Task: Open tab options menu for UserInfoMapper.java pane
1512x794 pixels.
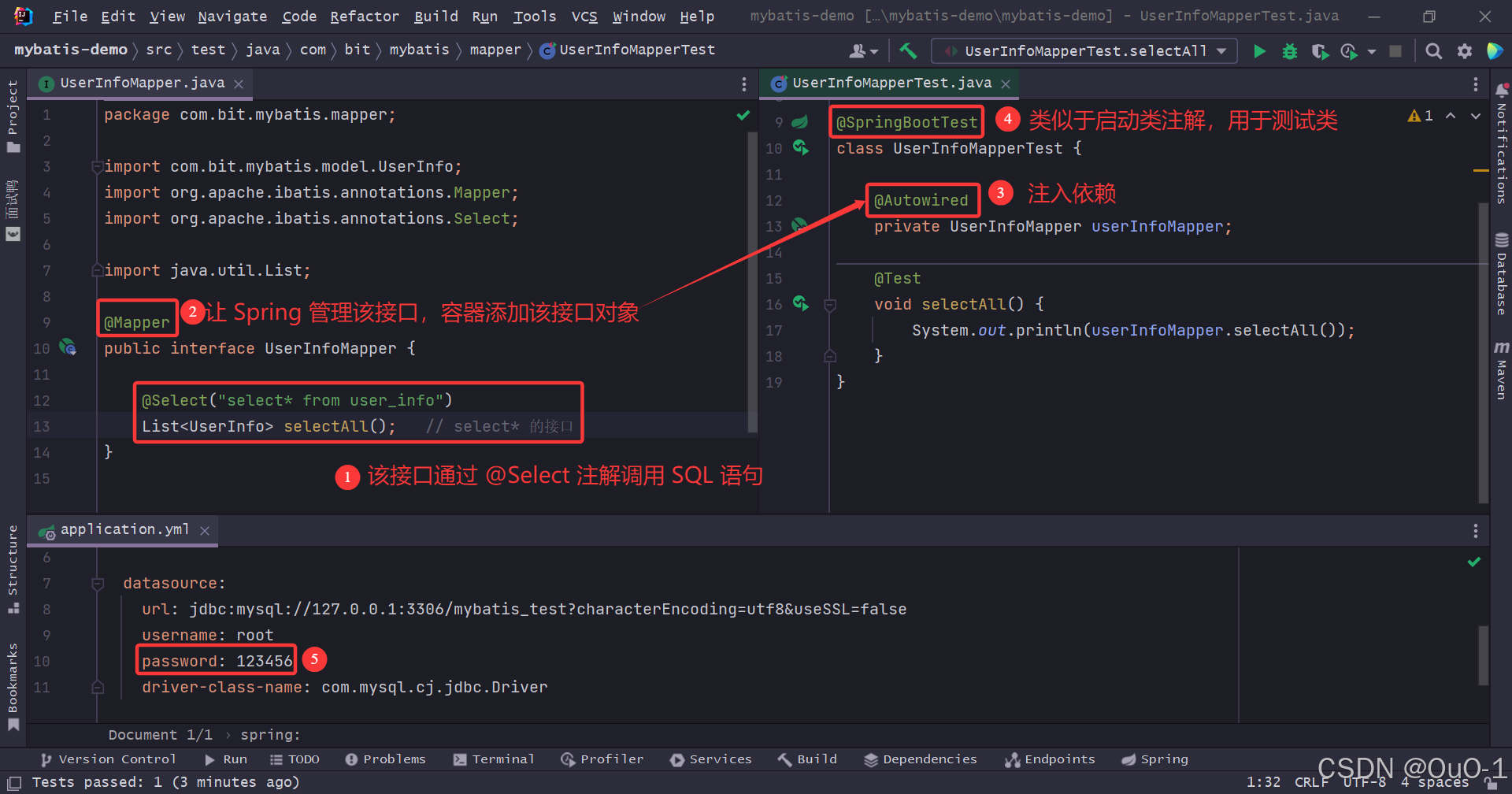Action: click(x=743, y=83)
